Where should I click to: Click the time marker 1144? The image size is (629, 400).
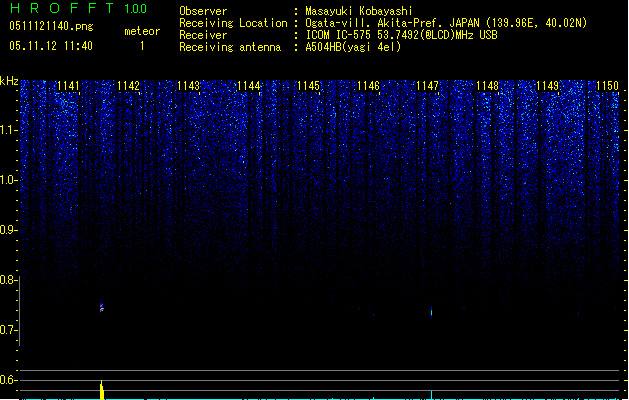248,86
